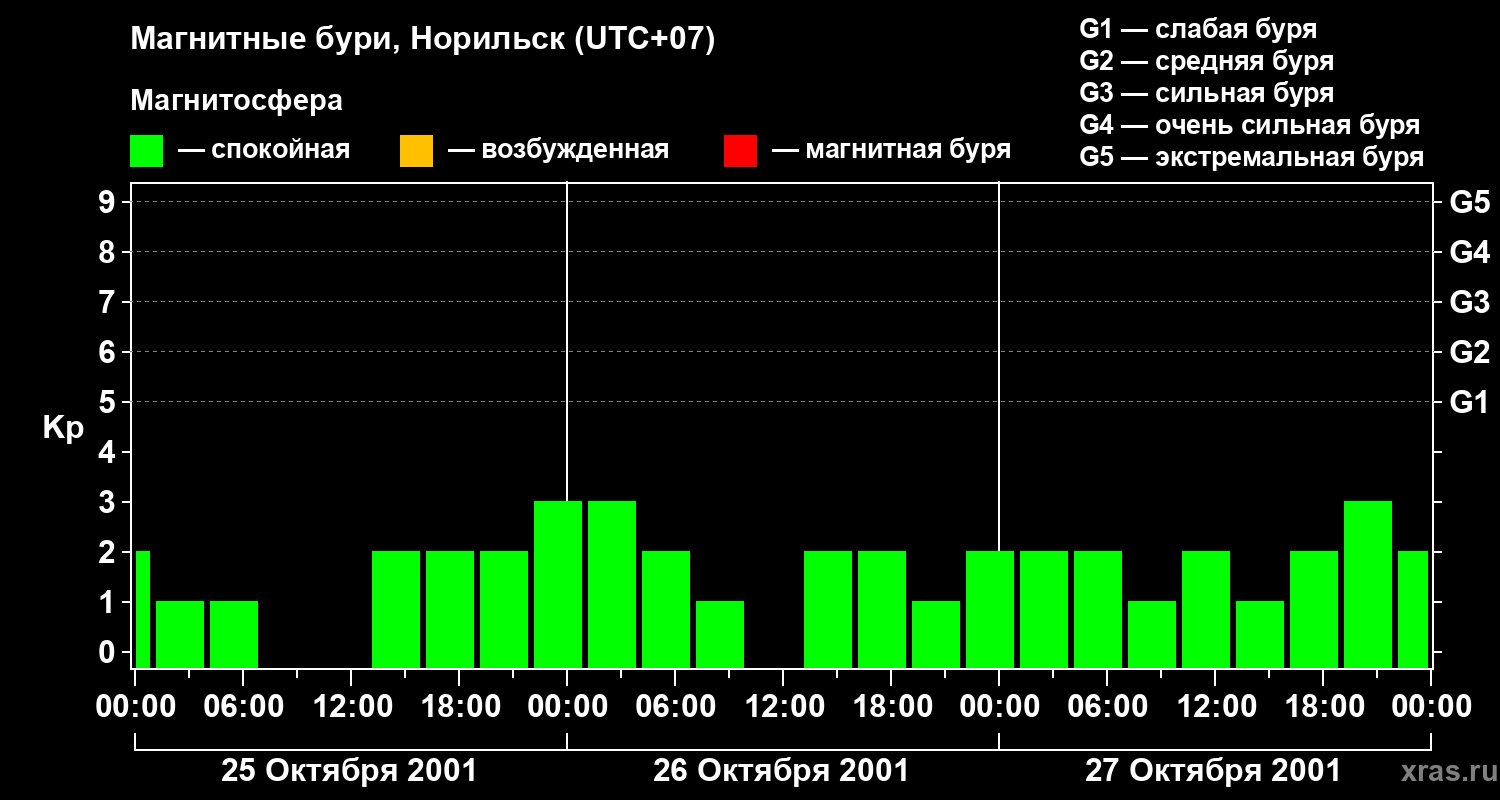Select the 'G2 — средняя буря' legend line
Screen dimensions: 1500x800
coord(1206,61)
